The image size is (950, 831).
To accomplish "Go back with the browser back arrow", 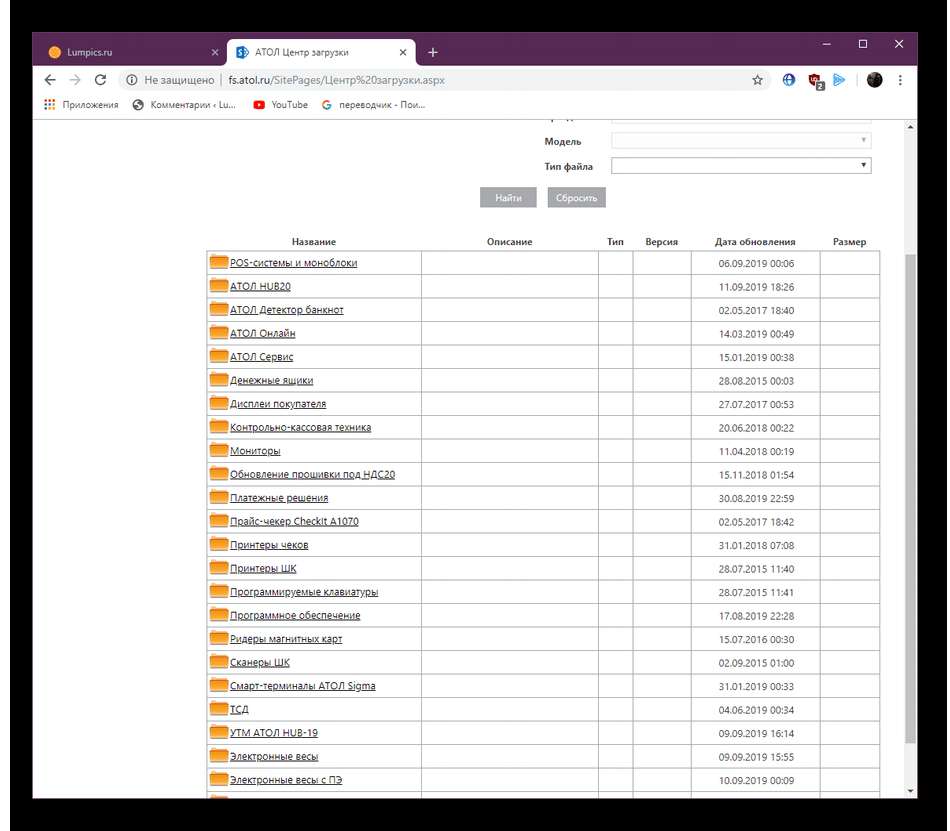I will coord(50,80).
